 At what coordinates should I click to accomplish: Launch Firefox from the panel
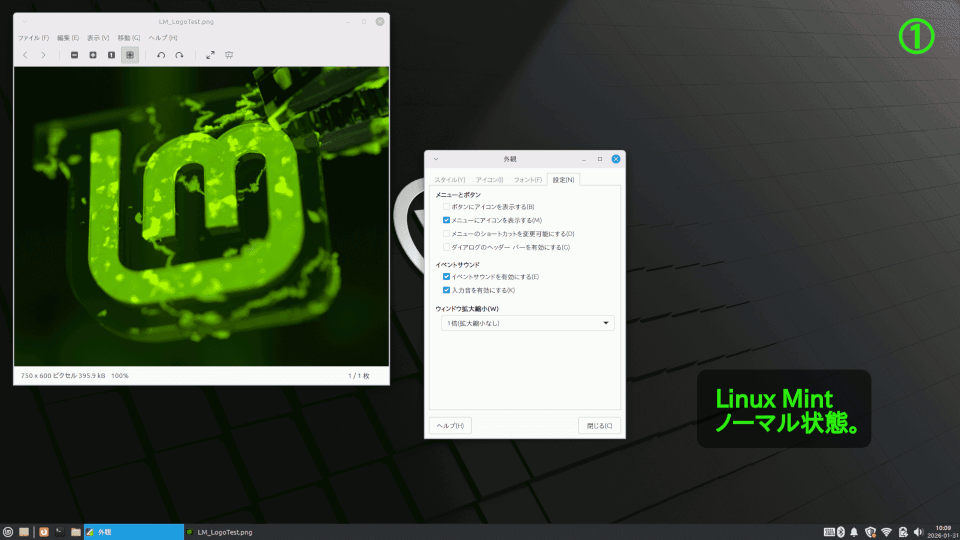click(43, 532)
